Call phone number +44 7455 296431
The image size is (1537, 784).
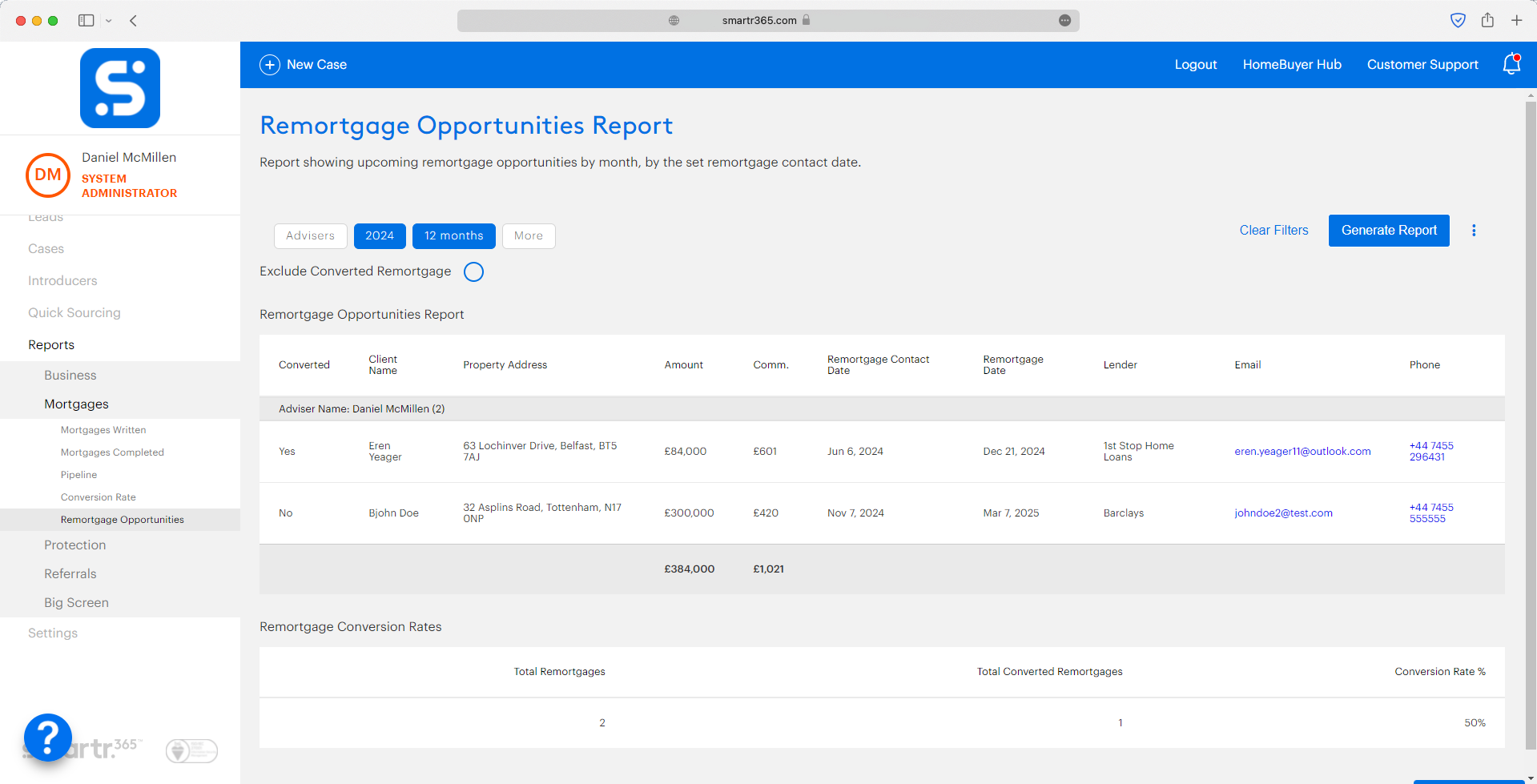(1431, 452)
